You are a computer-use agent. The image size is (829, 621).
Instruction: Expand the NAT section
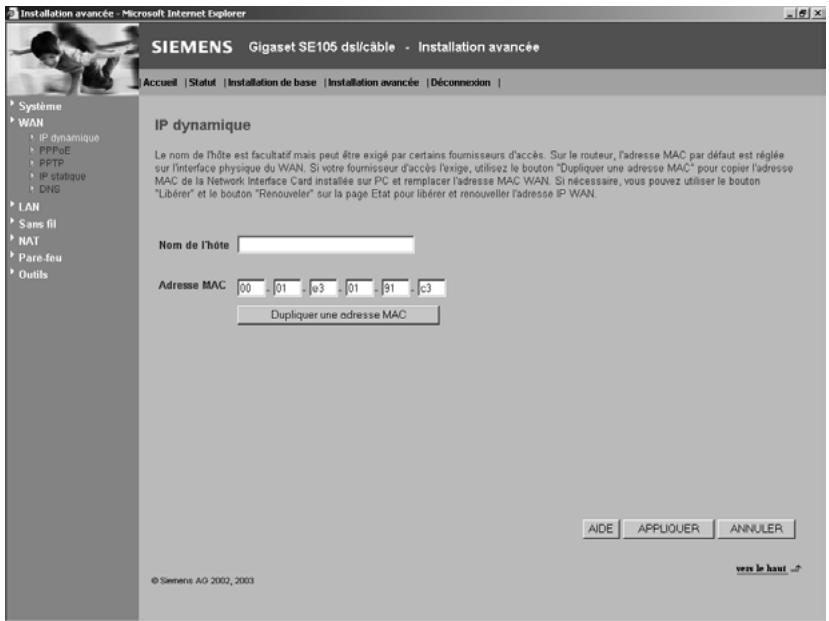pos(29,241)
